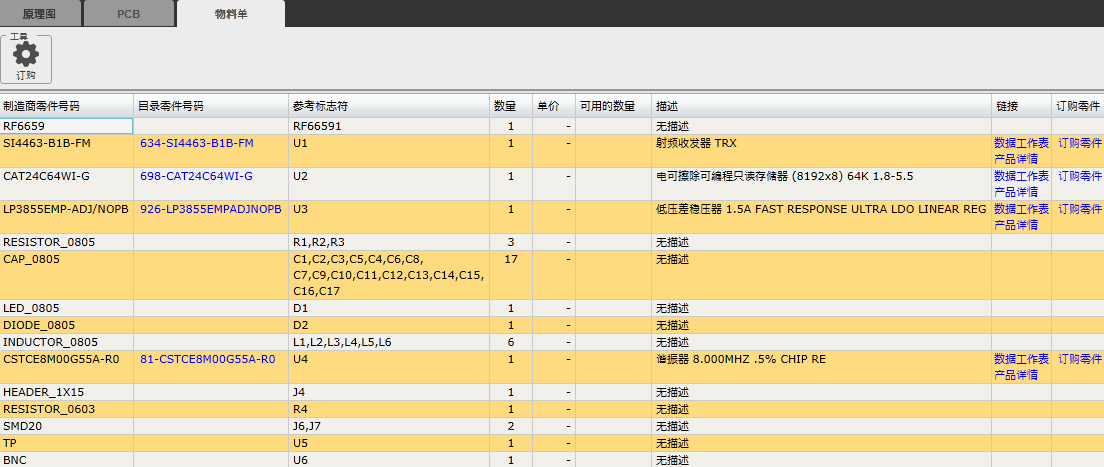This screenshot has width=1104, height=467.
Task: Click 订购零件 for CAT24C64WI-G row
Action: (x=1079, y=176)
